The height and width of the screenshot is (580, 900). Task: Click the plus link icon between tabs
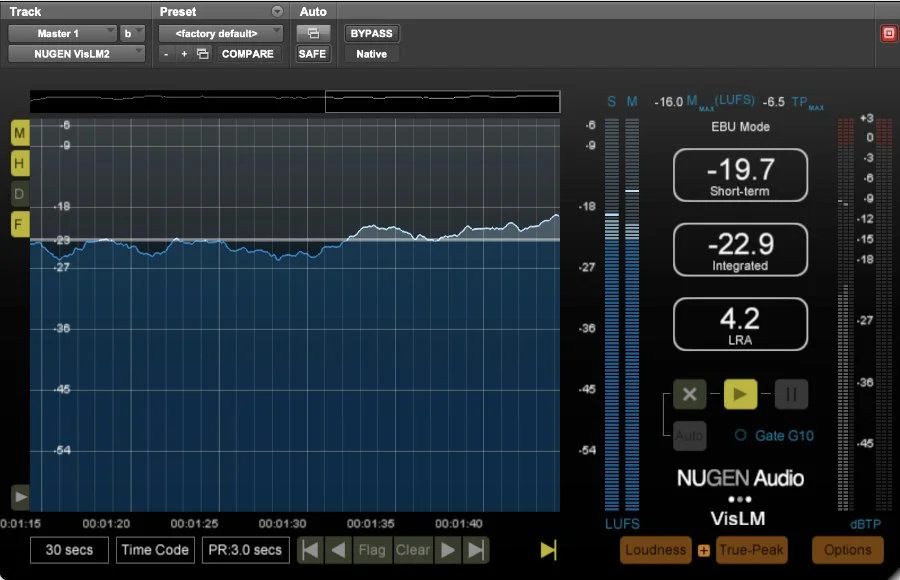pyautogui.click(x=704, y=551)
